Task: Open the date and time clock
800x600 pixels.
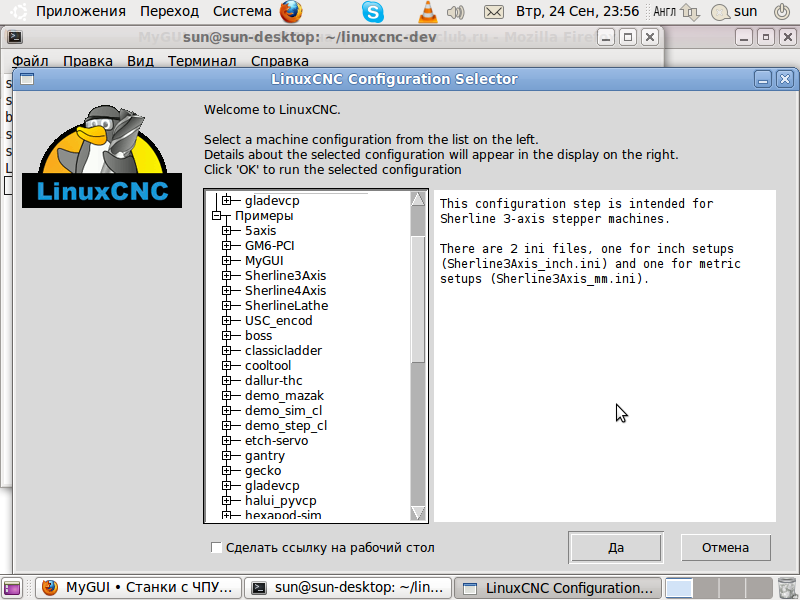Action: [577, 11]
